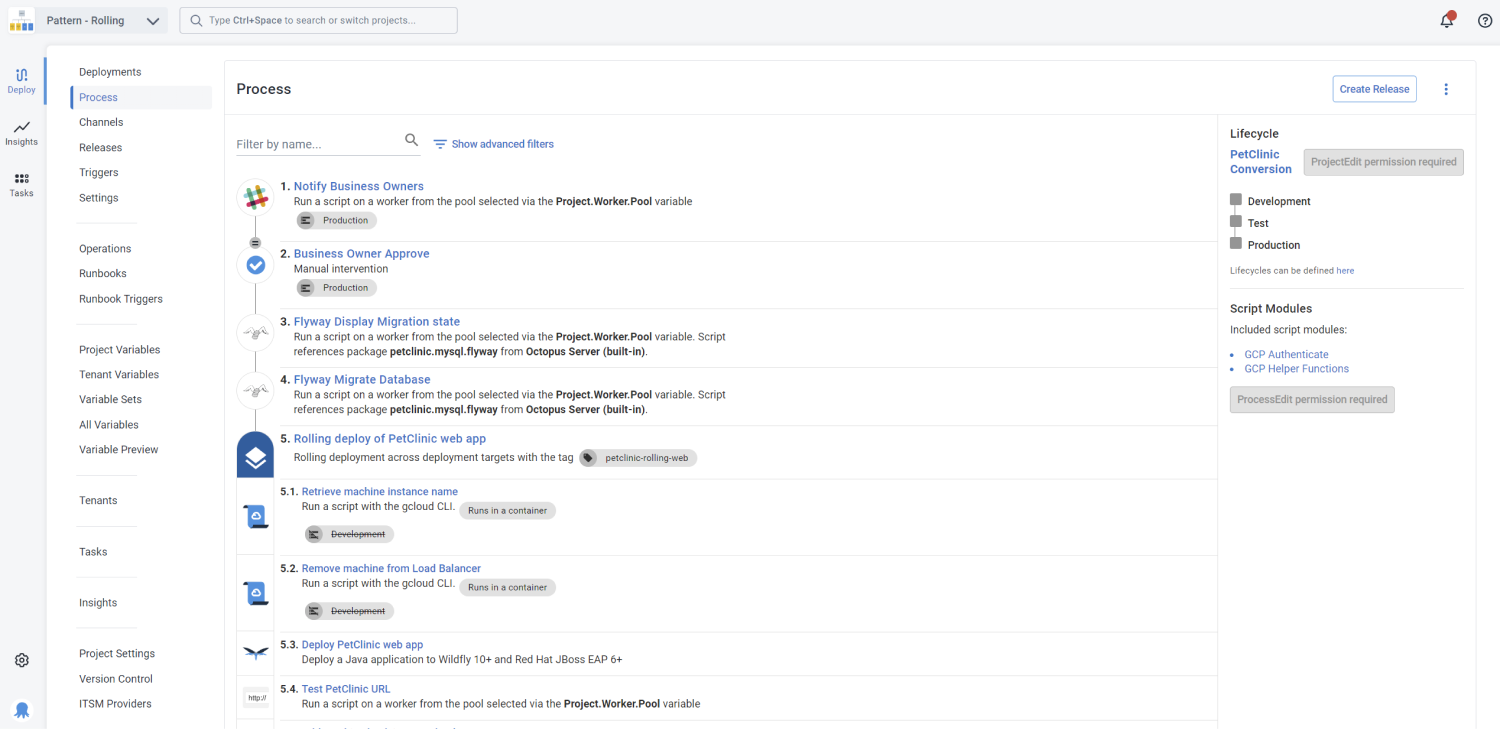The image size is (1500, 729).
Task: Check the Development lifecycle checkbox
Action: [x=1237, y=200]
